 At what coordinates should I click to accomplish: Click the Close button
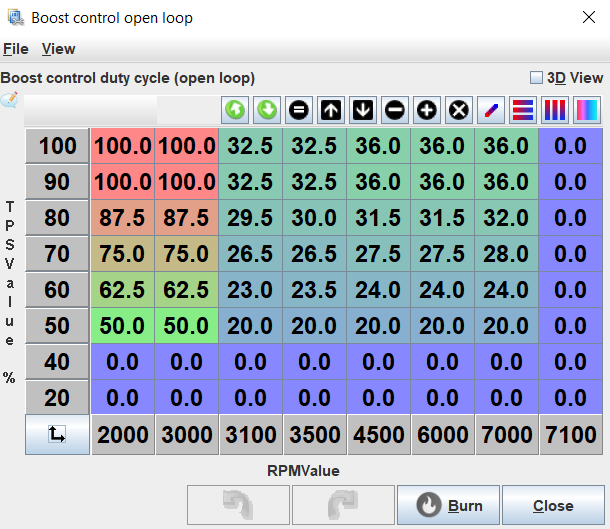[x=553, y=505]
